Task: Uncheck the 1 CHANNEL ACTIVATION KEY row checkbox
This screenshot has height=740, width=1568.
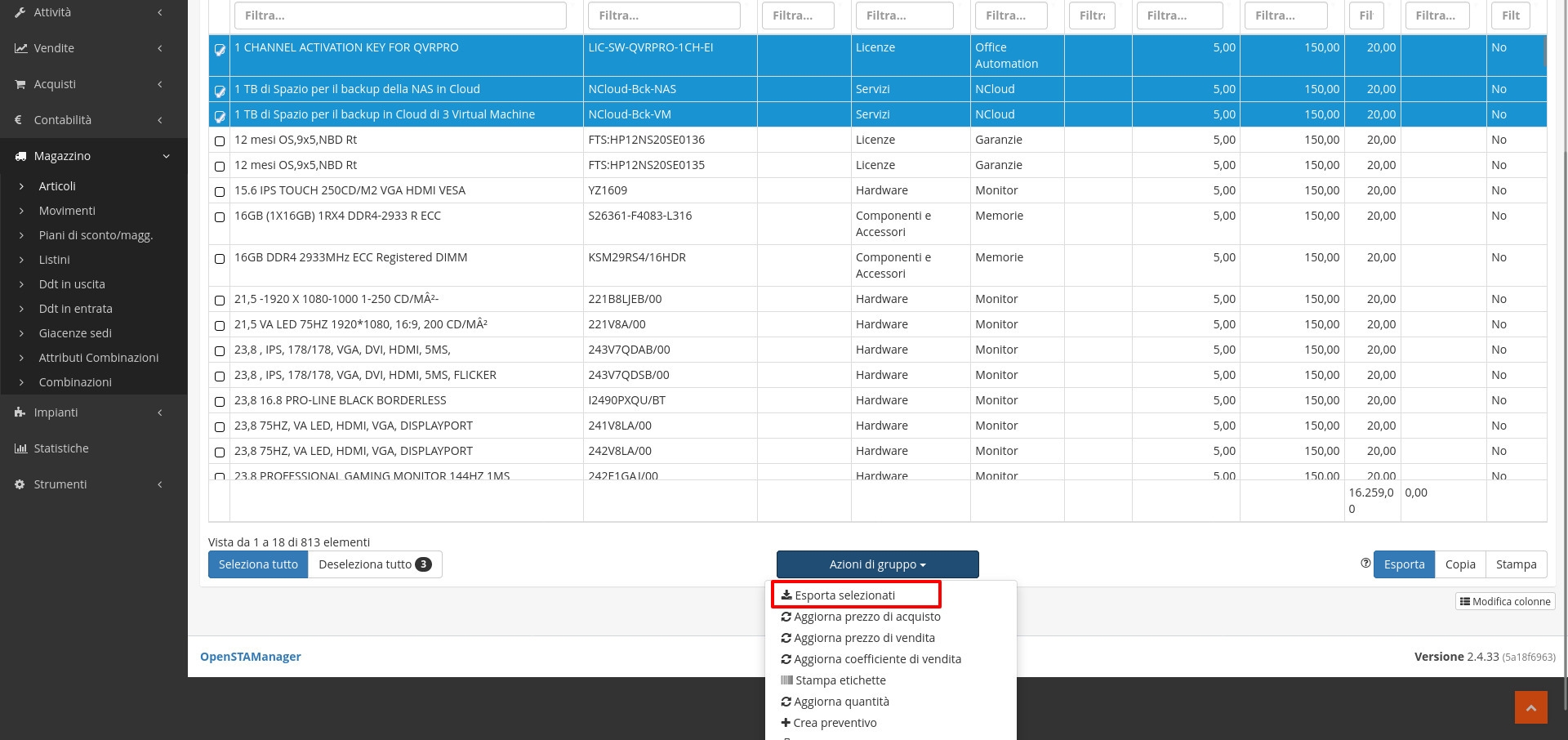Action: click(x=220, y=50)
